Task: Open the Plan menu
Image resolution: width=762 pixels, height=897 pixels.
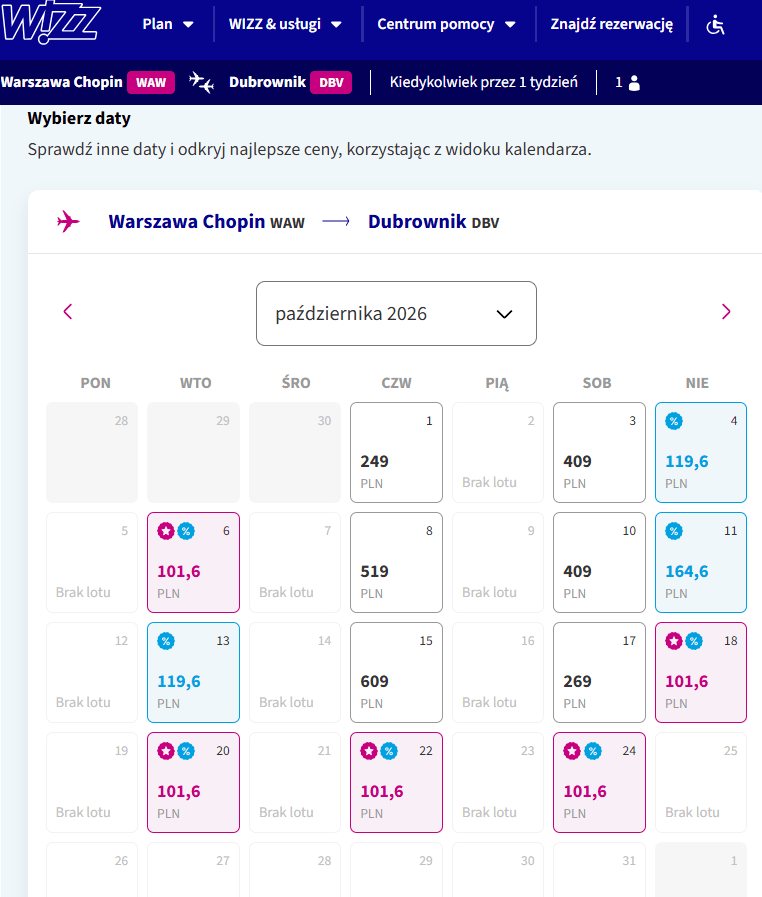Action: click(x=168, y=24)
